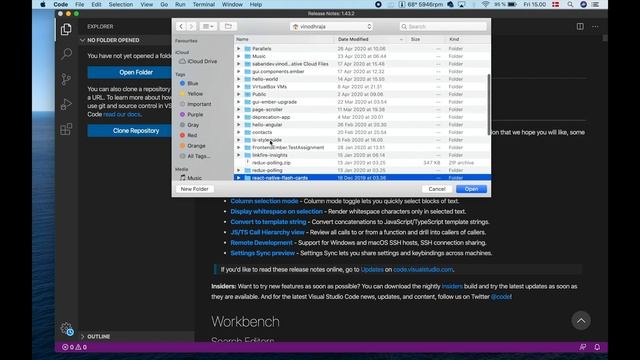Image resolution: width=640 pixels, height=360 pixels.
Task: Select the deprecation-app folder row
Action: tap(362, 117)
